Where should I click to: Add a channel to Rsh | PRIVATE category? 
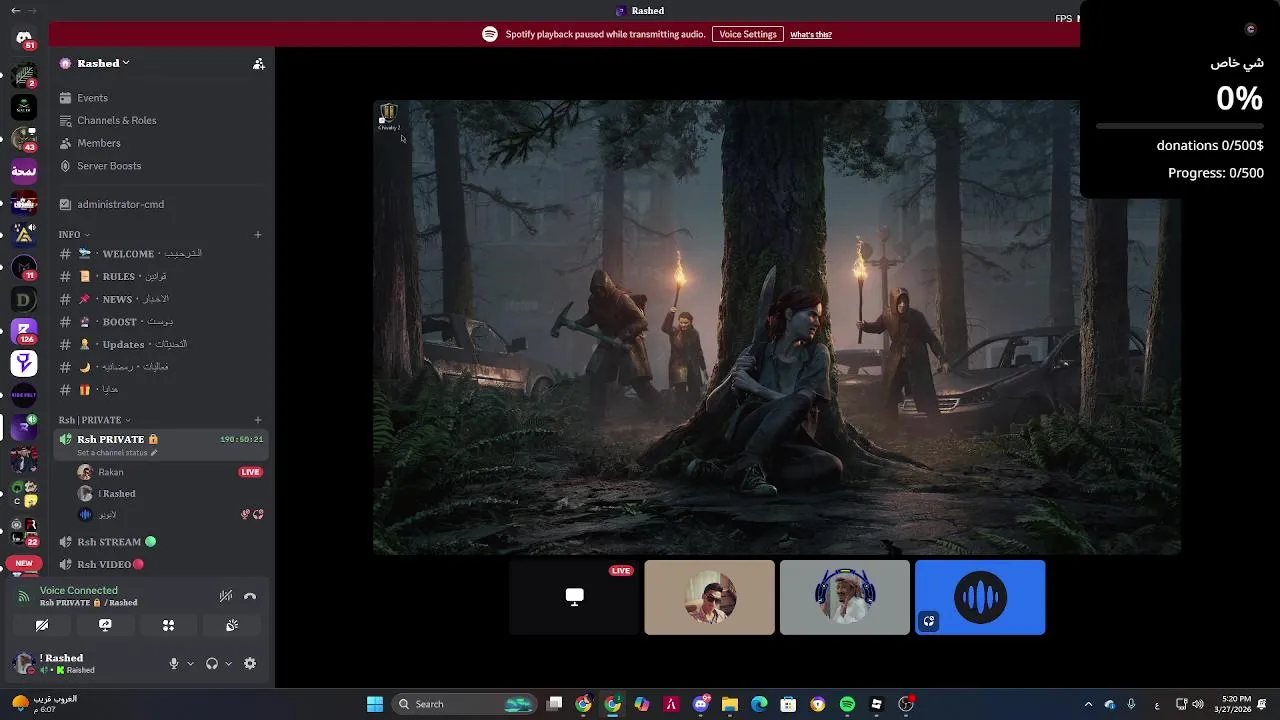(x=258, y=420)
